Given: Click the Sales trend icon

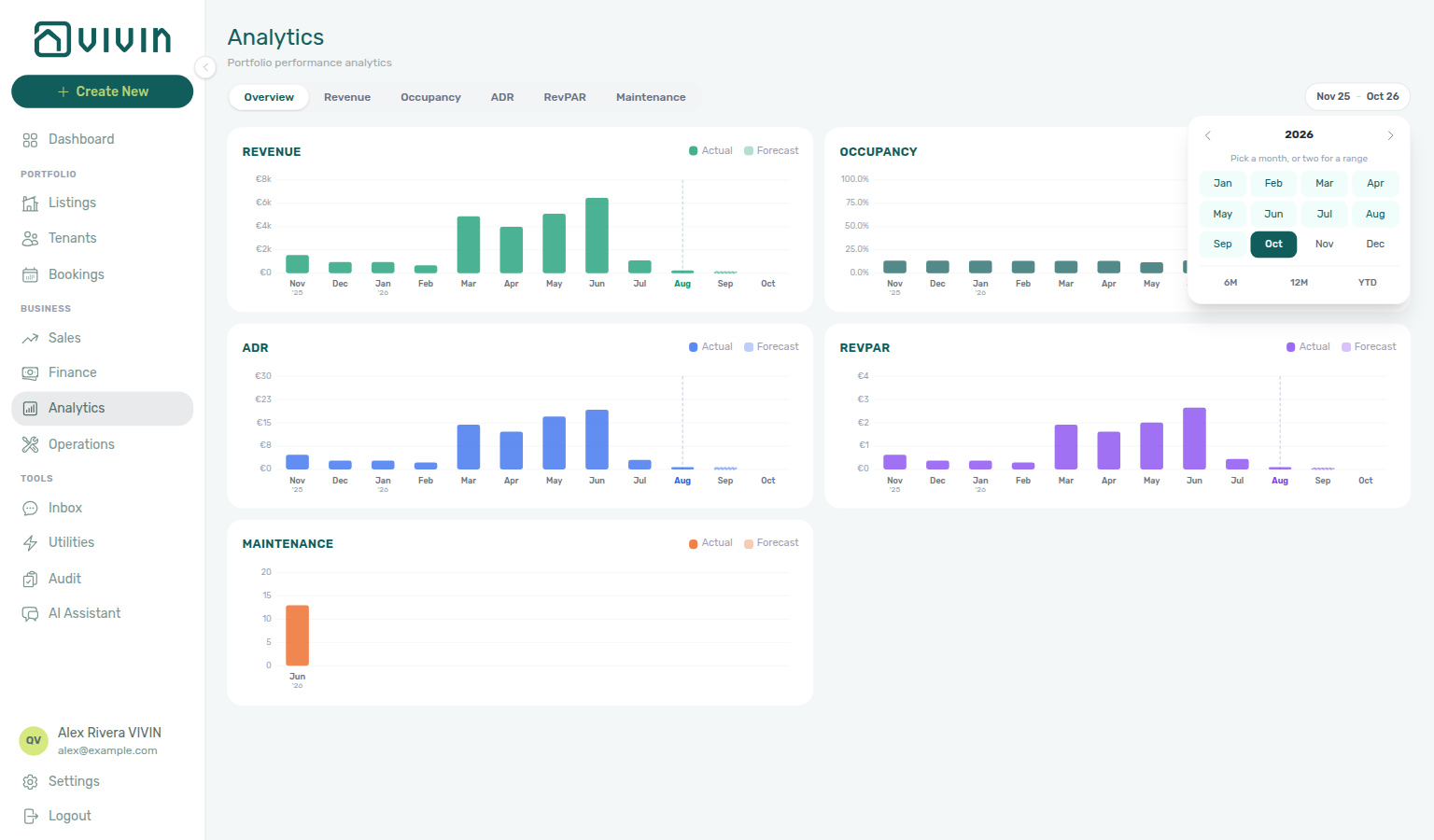Looking at the screenshot, I should [x=30, y=339].
